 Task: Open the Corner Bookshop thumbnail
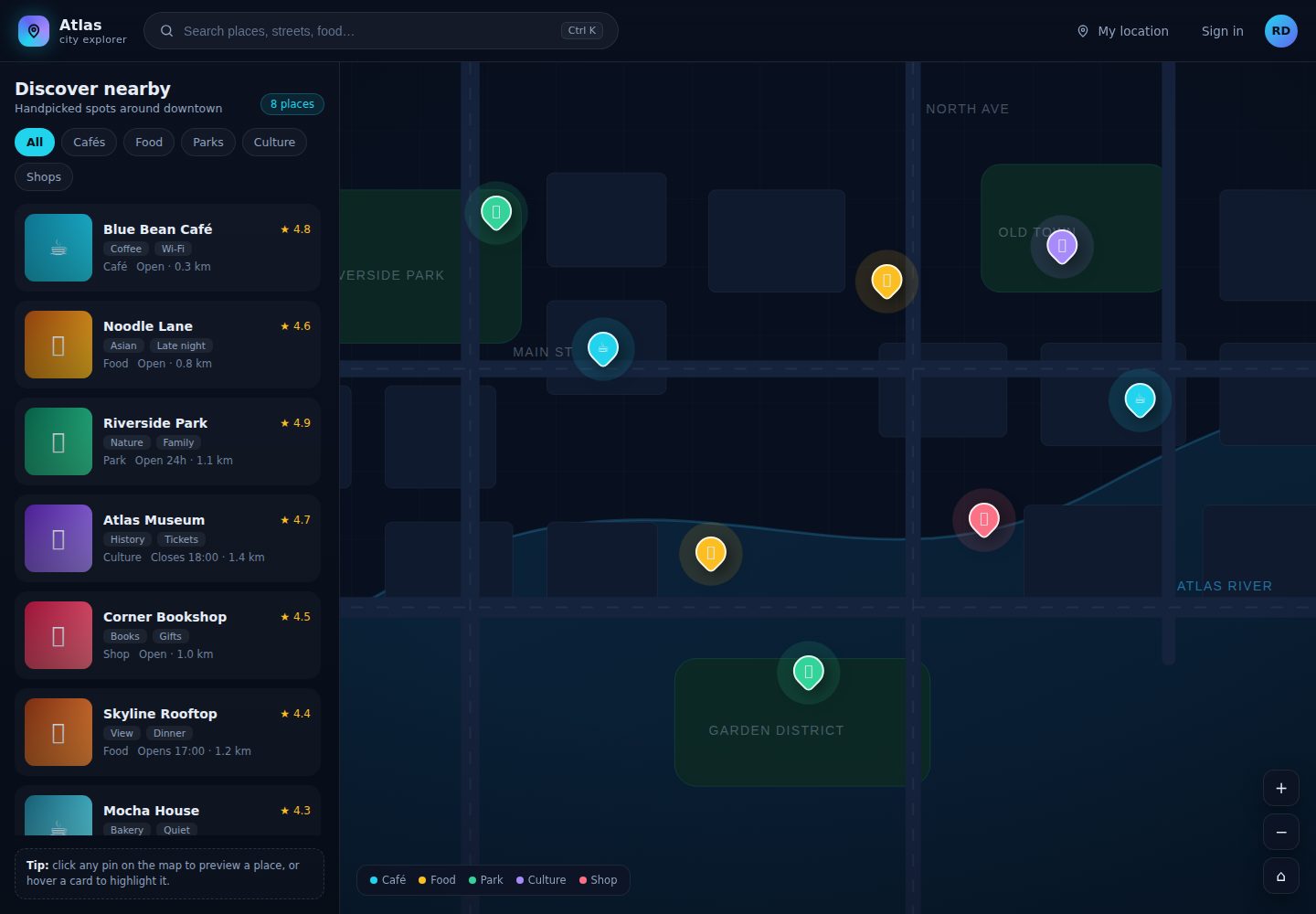pos(58,635)
